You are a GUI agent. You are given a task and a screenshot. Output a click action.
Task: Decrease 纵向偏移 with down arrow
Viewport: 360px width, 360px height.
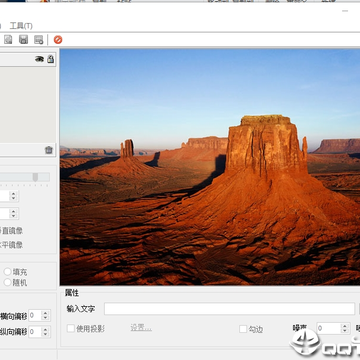click(x=46, y=334)
